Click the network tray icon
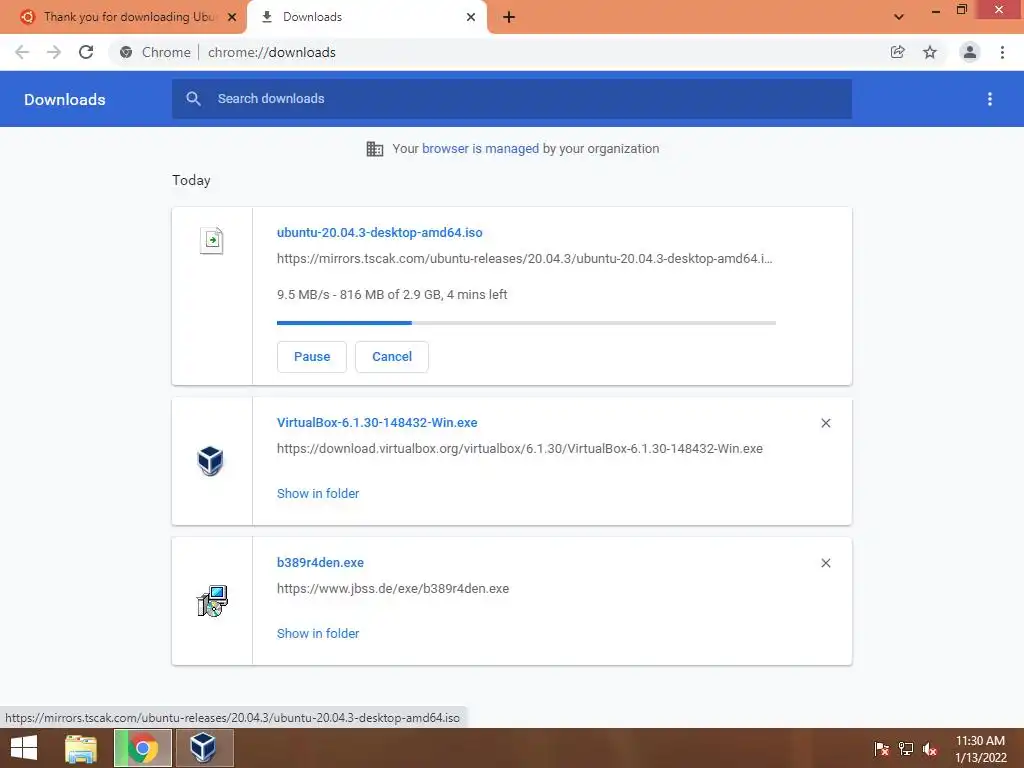 [x=906, y=749]
